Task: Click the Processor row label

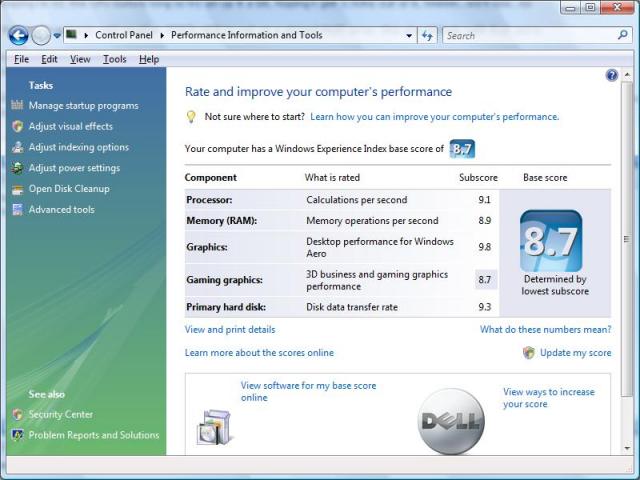Action: click(209, 200)
